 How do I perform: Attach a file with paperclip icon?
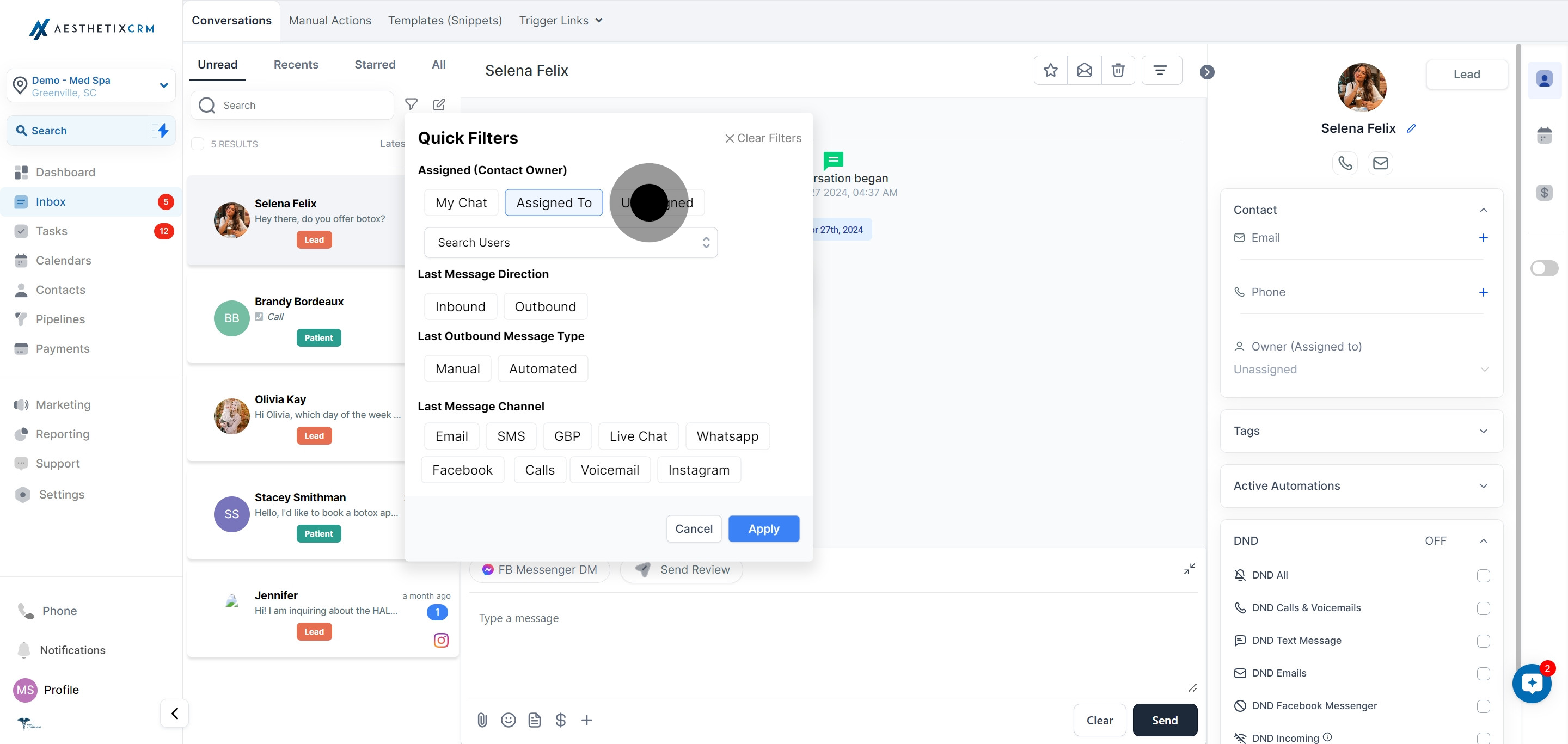482,720
